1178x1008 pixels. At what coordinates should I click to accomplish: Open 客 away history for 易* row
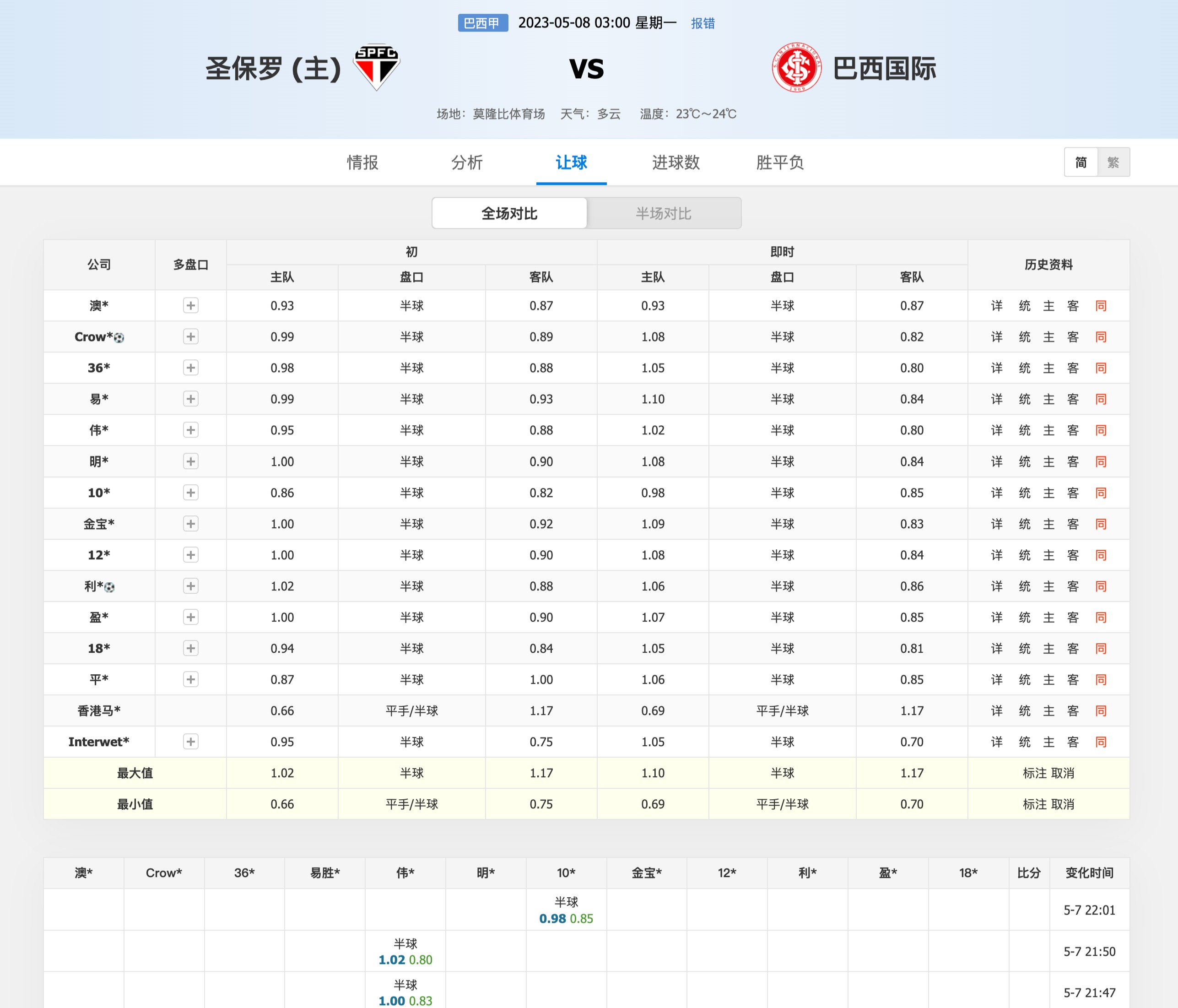[1073, 399]
